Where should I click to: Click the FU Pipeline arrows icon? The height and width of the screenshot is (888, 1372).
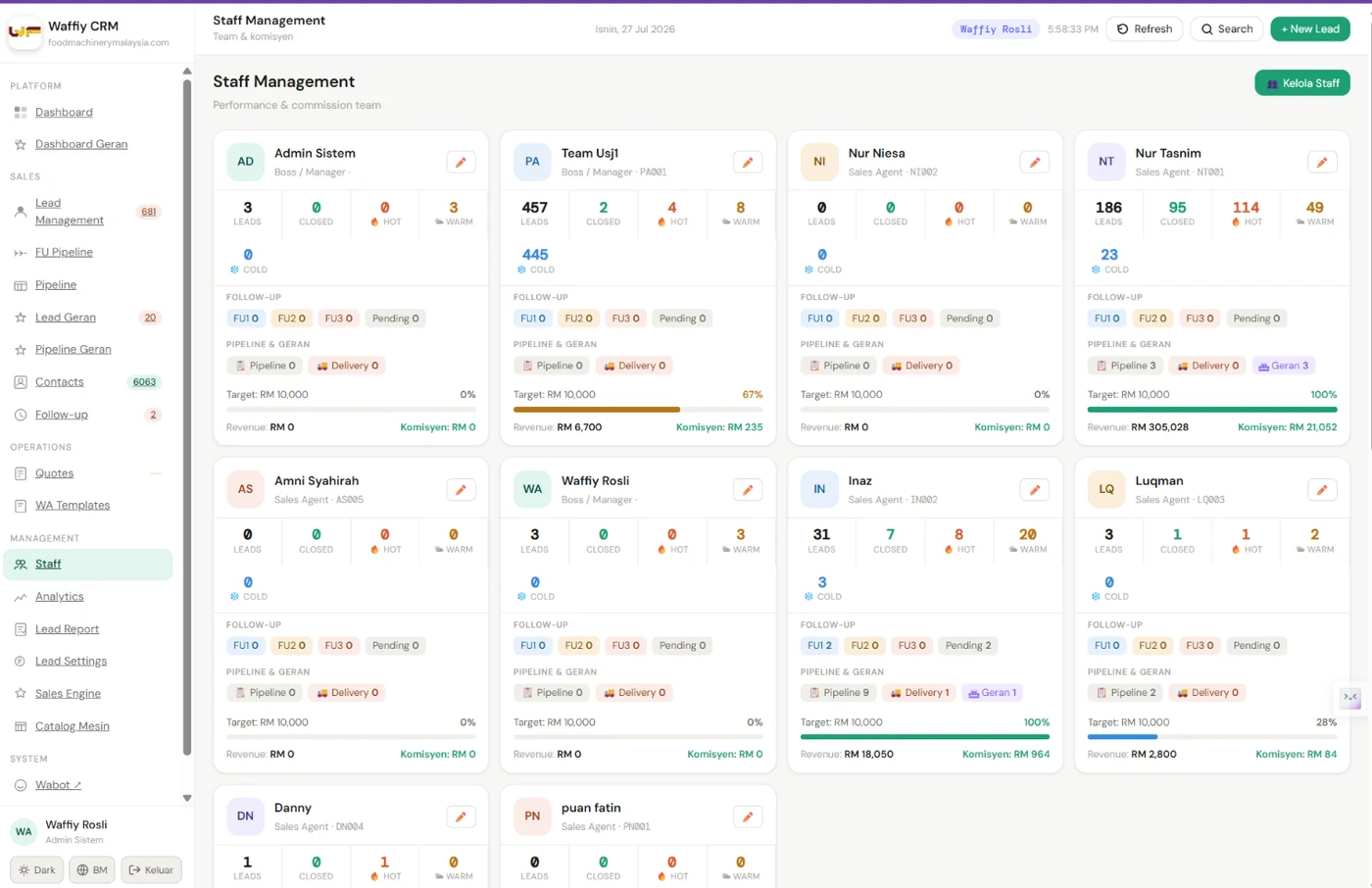click(21, 253)
